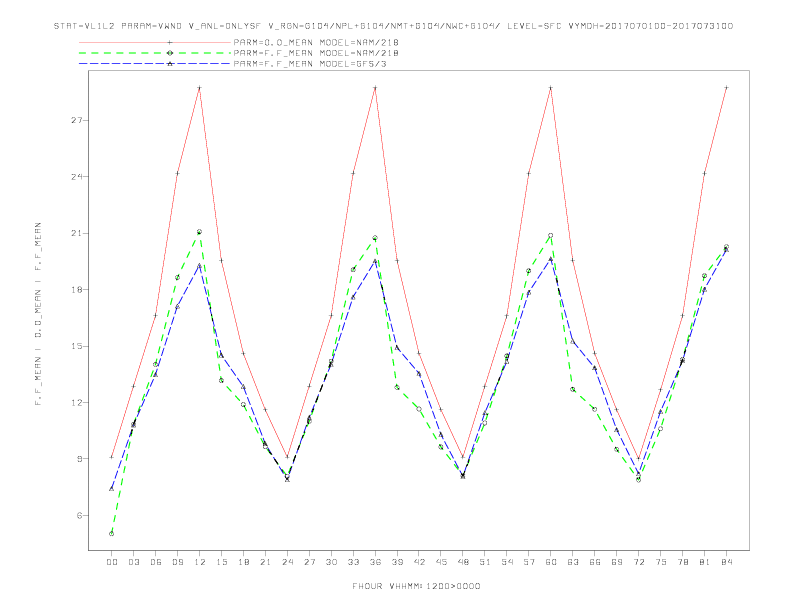Image resolution: width=792 pixels, height=612 pixels.
Task: Select legend text PARM=F.F_MEAN MODEL=GFS/3
Action: point(310,64)
